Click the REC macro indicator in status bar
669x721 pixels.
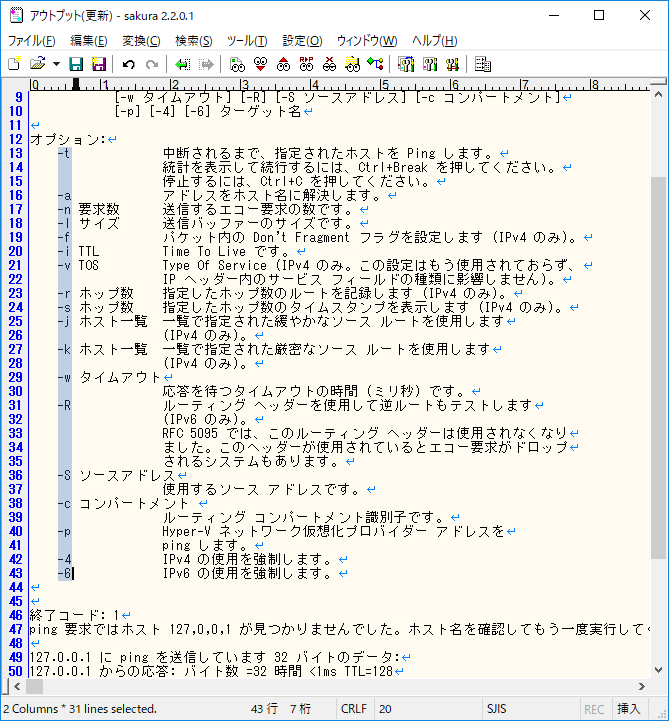tap(594, 709)
